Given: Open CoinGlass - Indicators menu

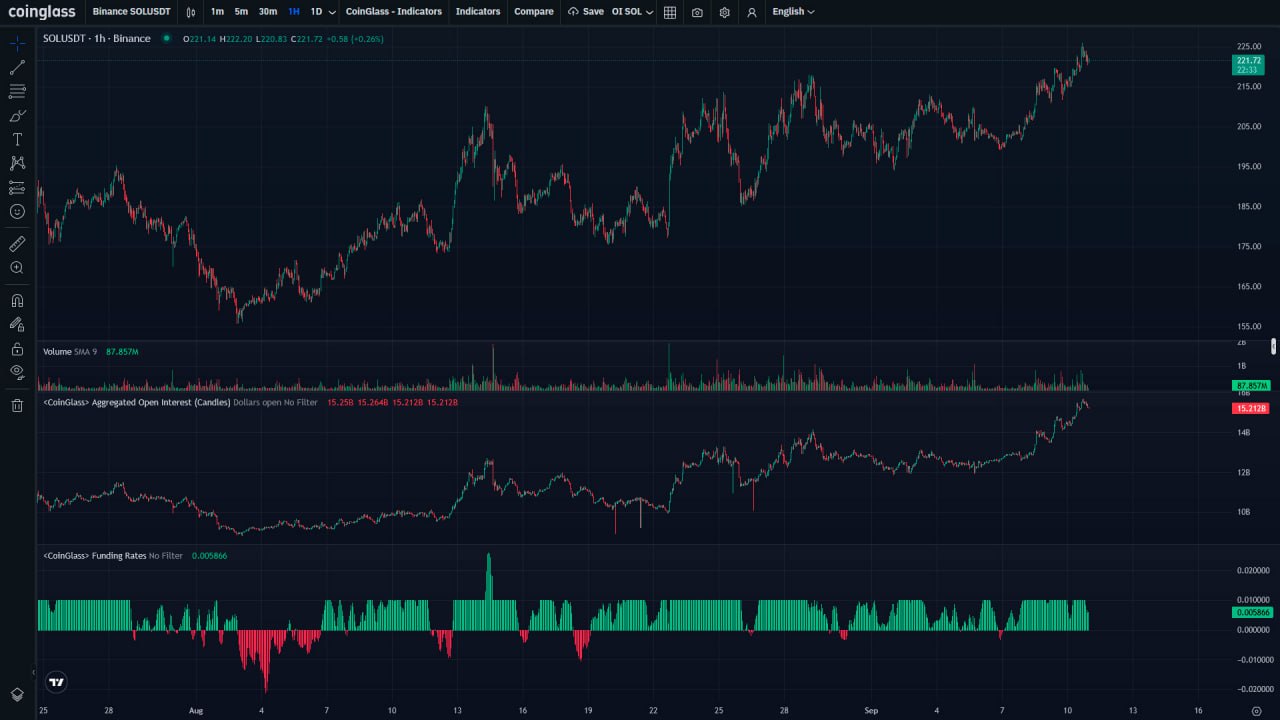Looking at the screenshot, I should [393, 12].
